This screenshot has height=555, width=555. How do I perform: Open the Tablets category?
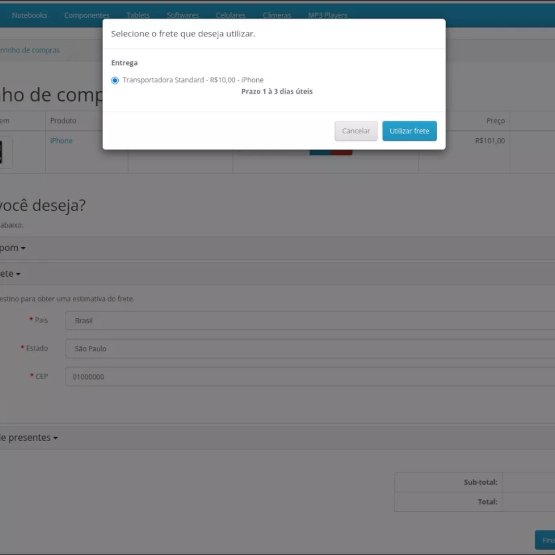coord(138,15)
